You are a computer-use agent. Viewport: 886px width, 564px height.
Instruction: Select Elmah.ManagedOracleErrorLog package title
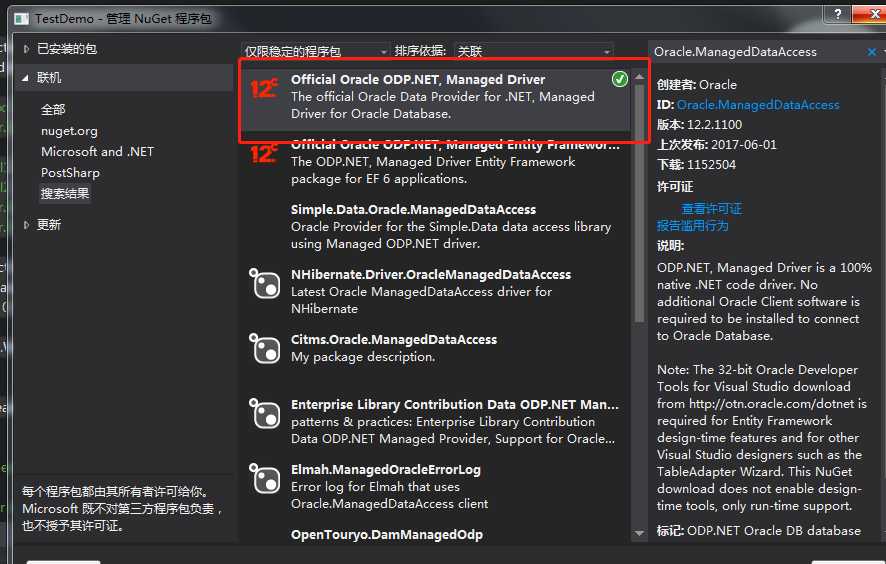click(385, 470)
